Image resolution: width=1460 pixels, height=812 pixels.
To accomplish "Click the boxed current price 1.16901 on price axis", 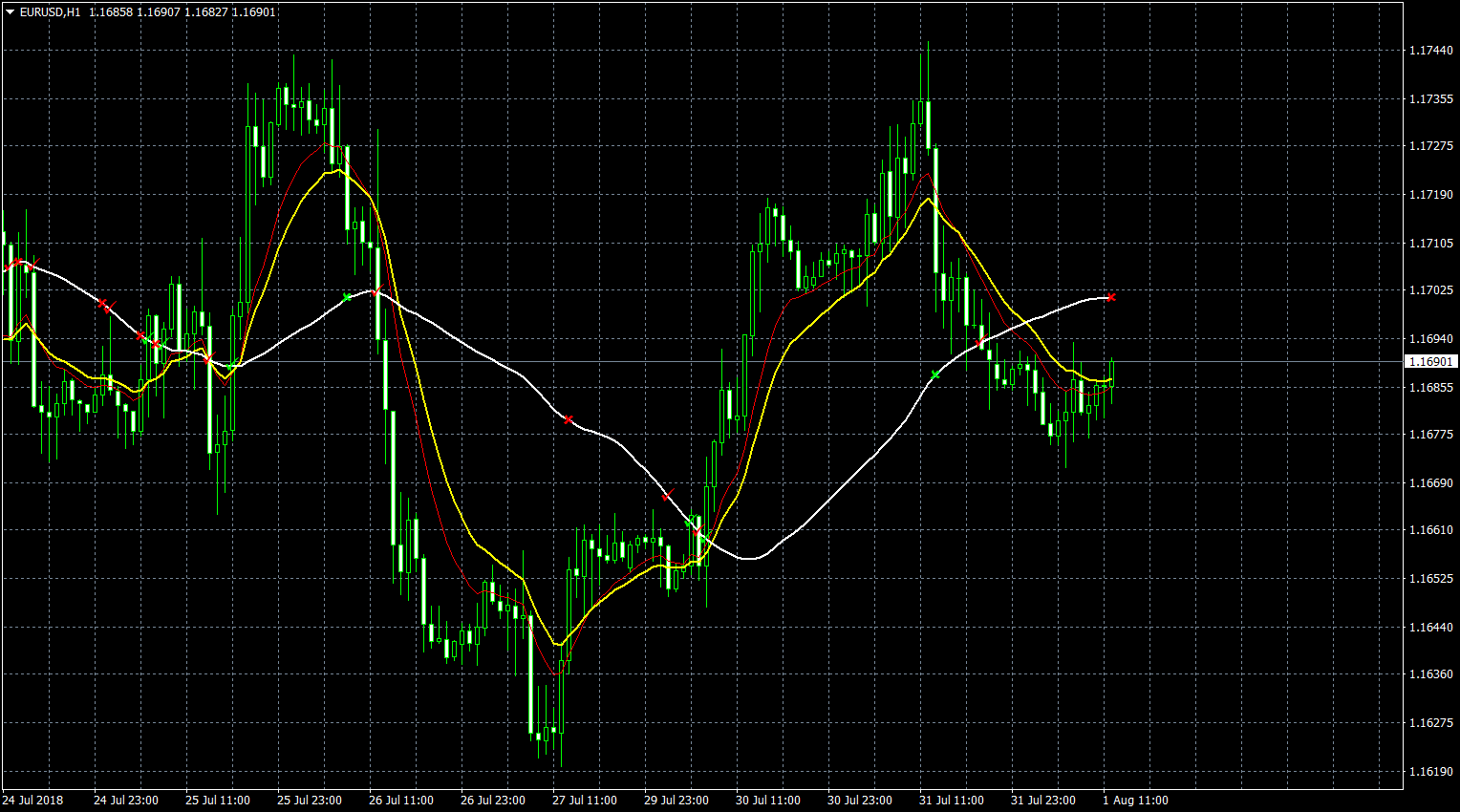I will [x=1431, y=362].
